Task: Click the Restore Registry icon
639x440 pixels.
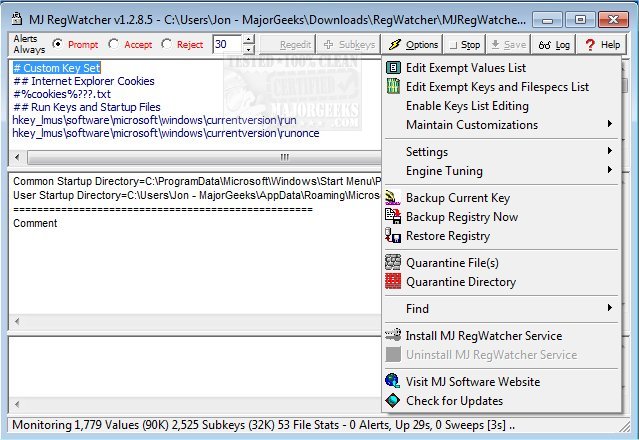Action: click(x=393, y=235)
